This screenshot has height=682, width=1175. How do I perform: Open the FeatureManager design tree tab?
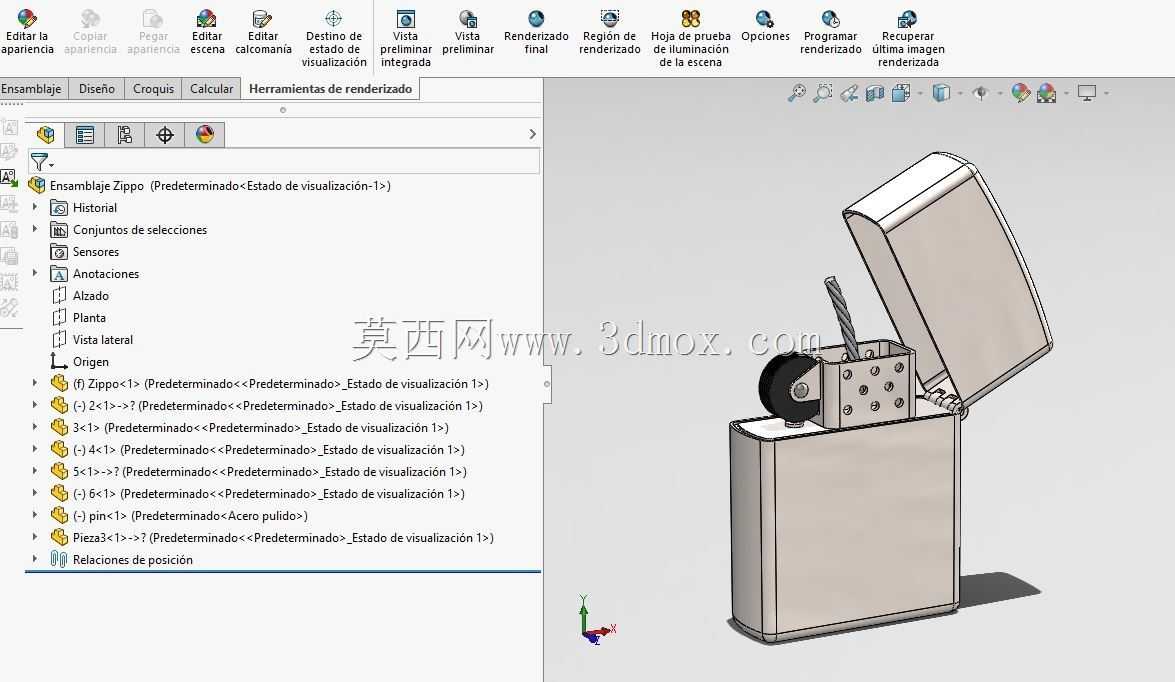tap(45, 134)
